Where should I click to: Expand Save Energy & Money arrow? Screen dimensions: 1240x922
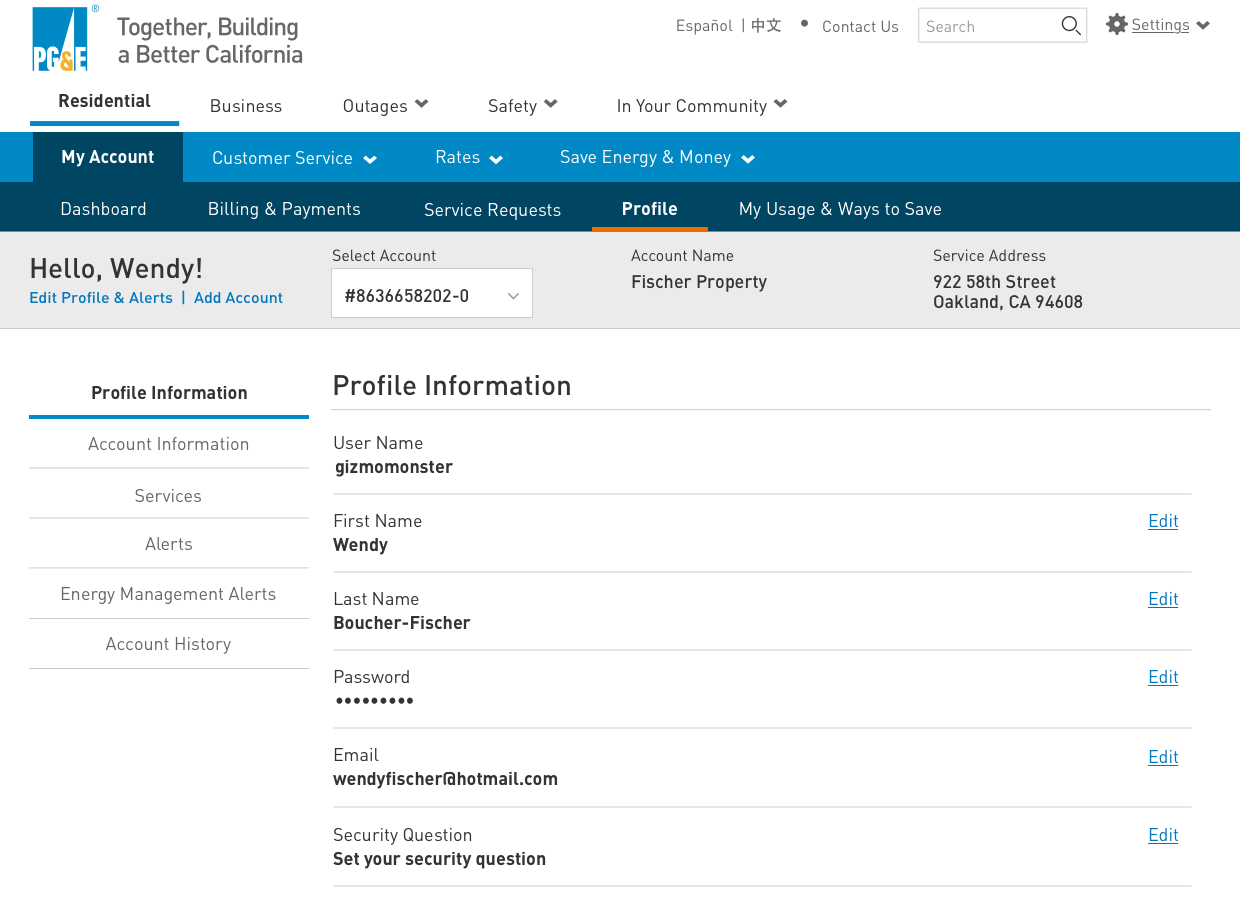(x=748, y=159)
